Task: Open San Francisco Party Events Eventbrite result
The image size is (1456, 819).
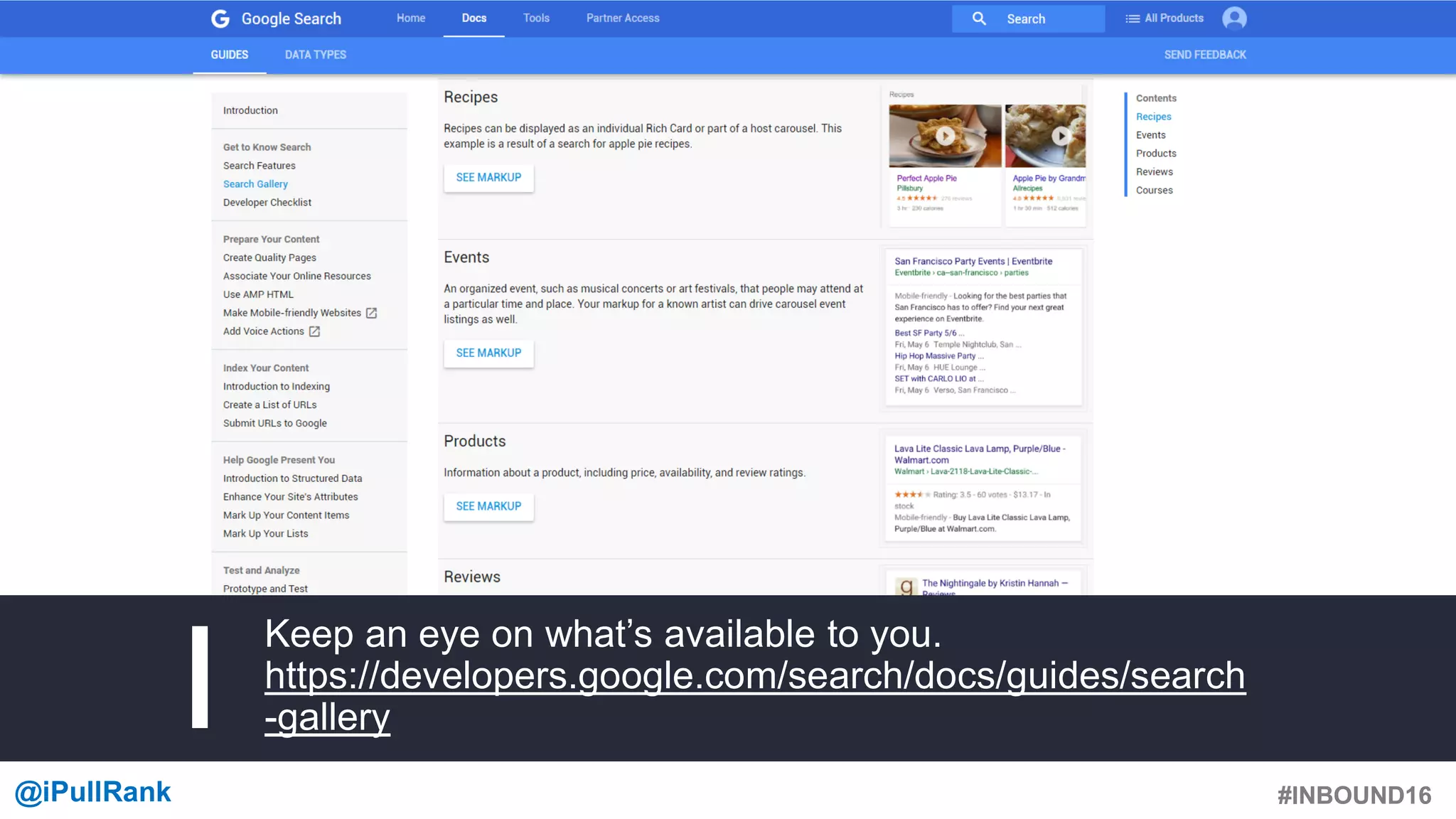Action: 973,262
